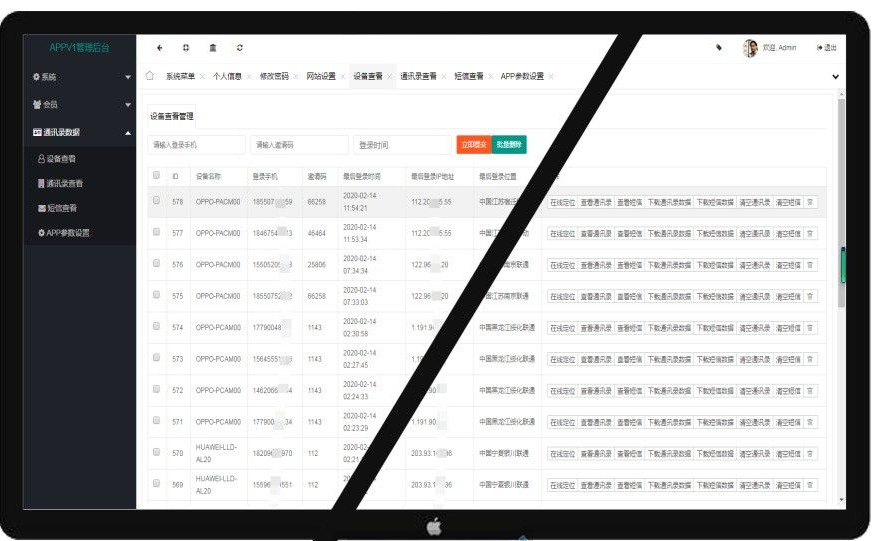Select the checkbox for row ID 574
This screenshot has width=872, height=541.
tap(156, 327)
